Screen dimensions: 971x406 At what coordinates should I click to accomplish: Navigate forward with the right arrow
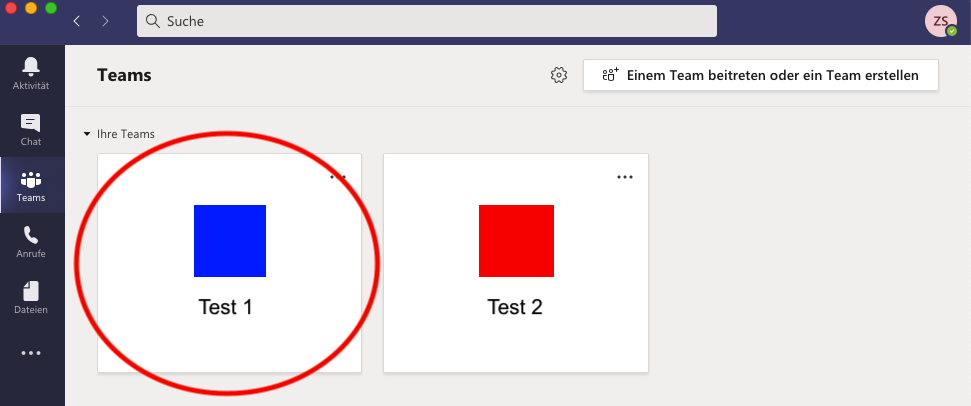[105, 21]
